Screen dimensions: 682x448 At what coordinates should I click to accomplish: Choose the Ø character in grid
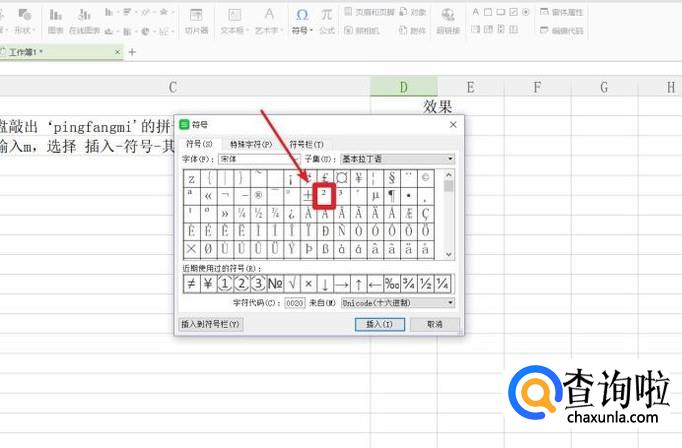208,249
